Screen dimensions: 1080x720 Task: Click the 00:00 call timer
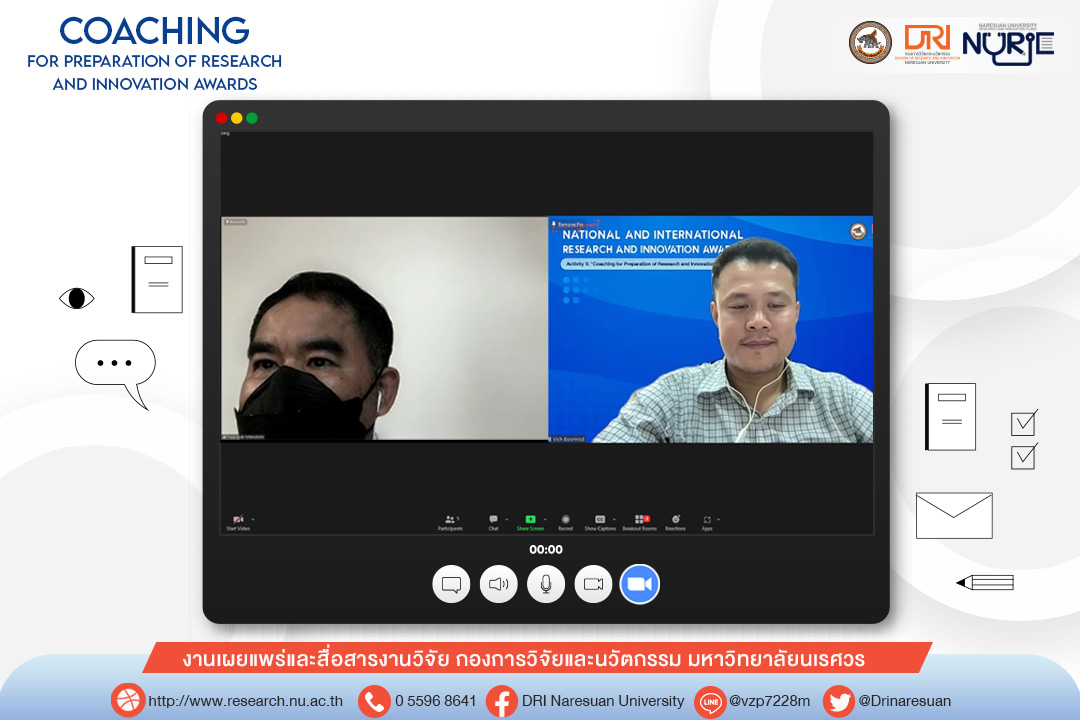pos(546,549)
